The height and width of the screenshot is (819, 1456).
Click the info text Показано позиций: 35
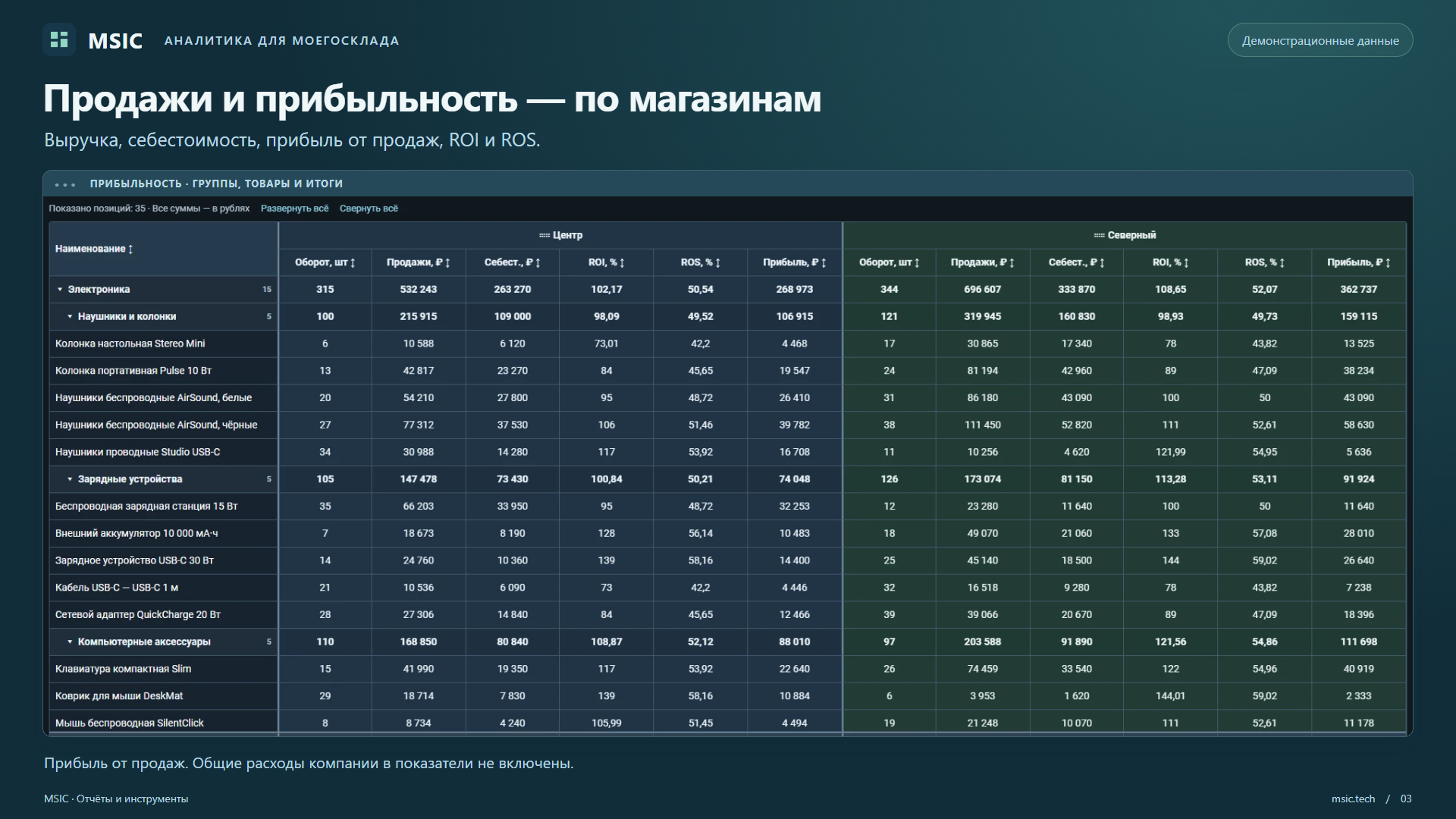tap(97, 209)
